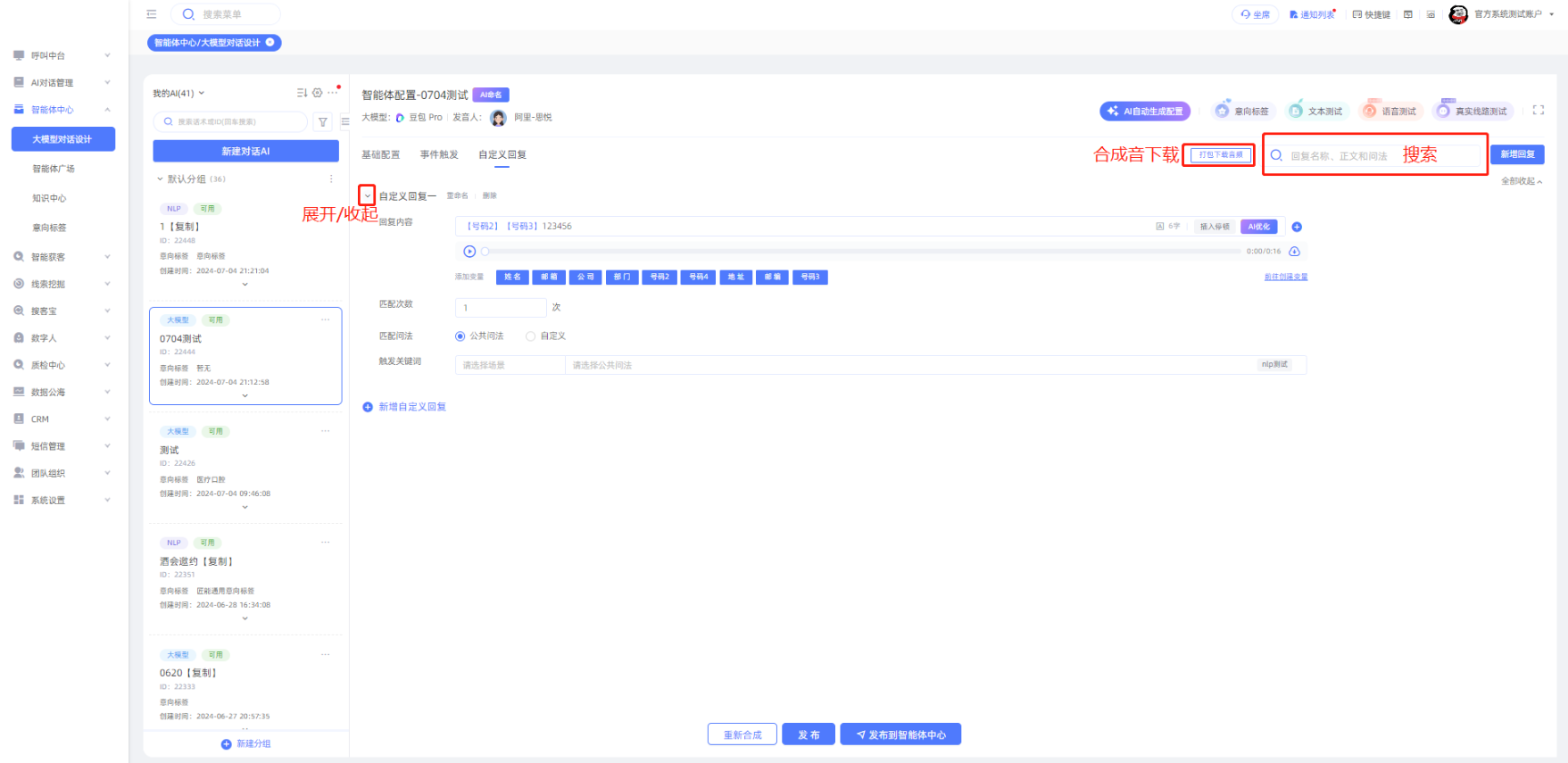Download the synthesized audio clip

(x=1294, y=252)
